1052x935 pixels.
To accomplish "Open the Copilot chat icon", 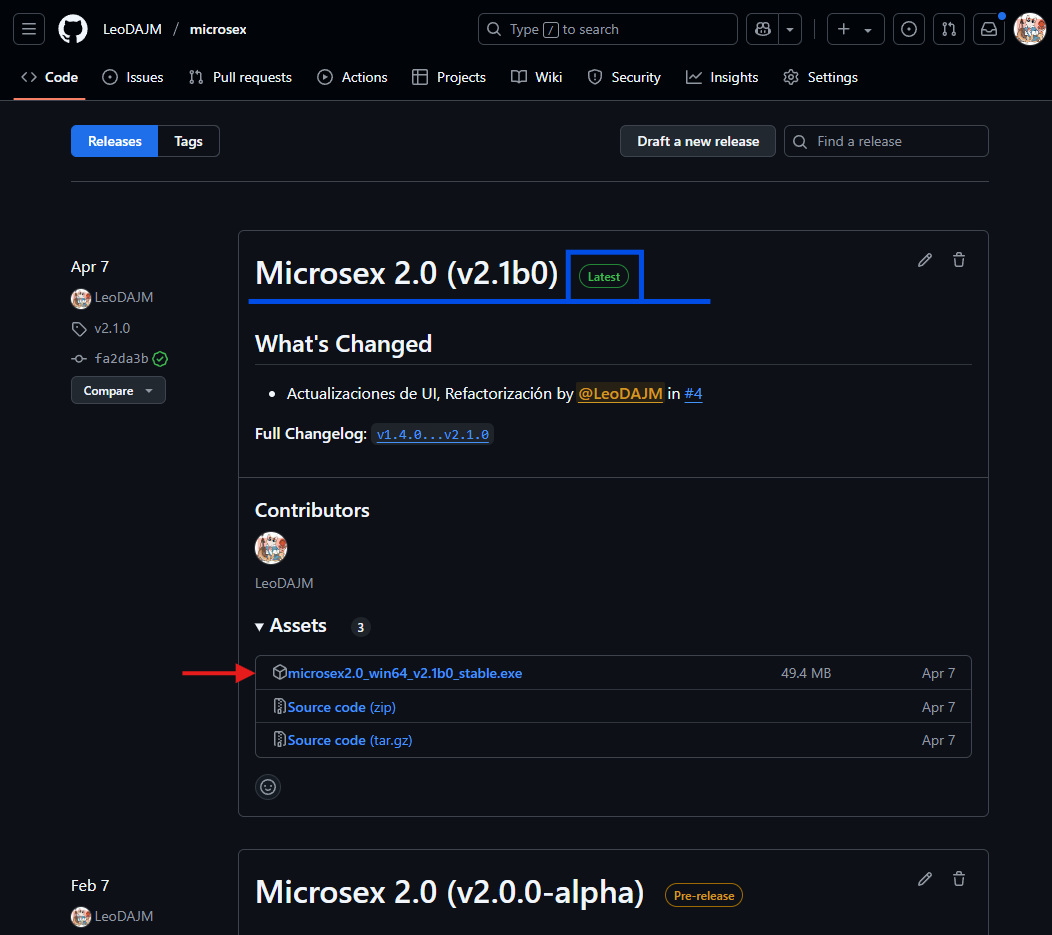I will [x=763, y=29].
